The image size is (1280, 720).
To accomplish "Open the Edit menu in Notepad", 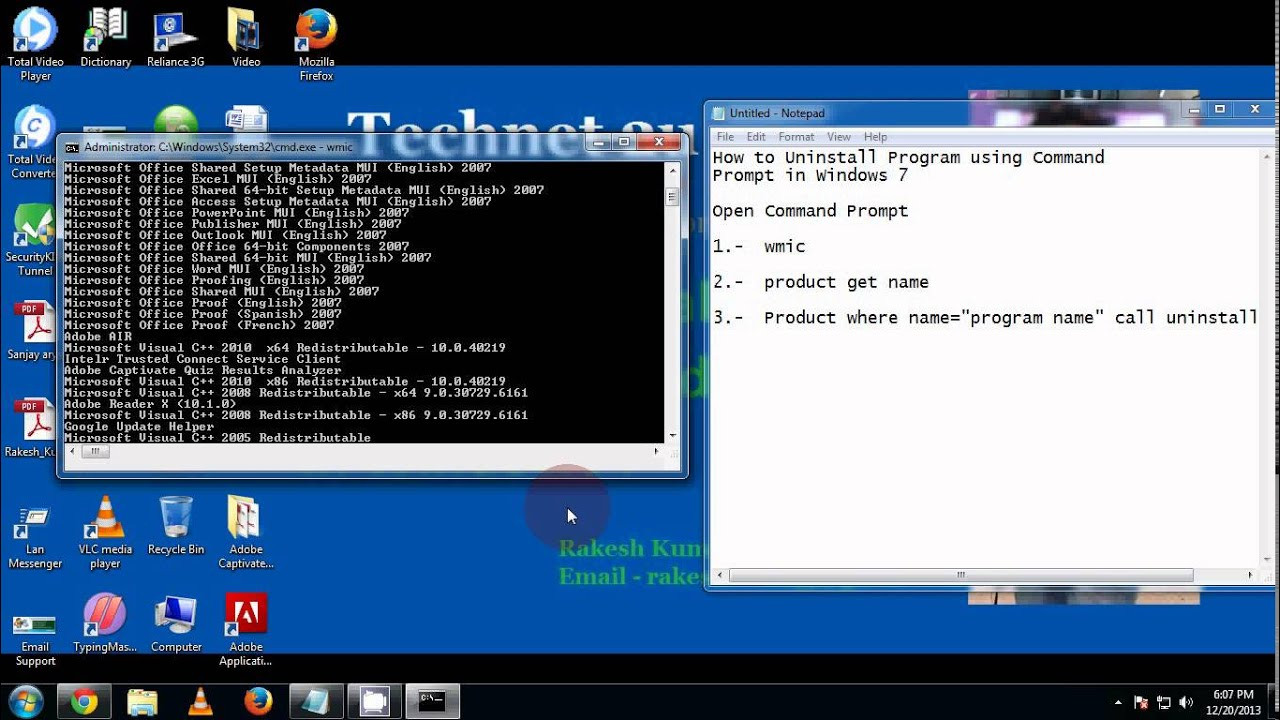I will tap(756, 137).
